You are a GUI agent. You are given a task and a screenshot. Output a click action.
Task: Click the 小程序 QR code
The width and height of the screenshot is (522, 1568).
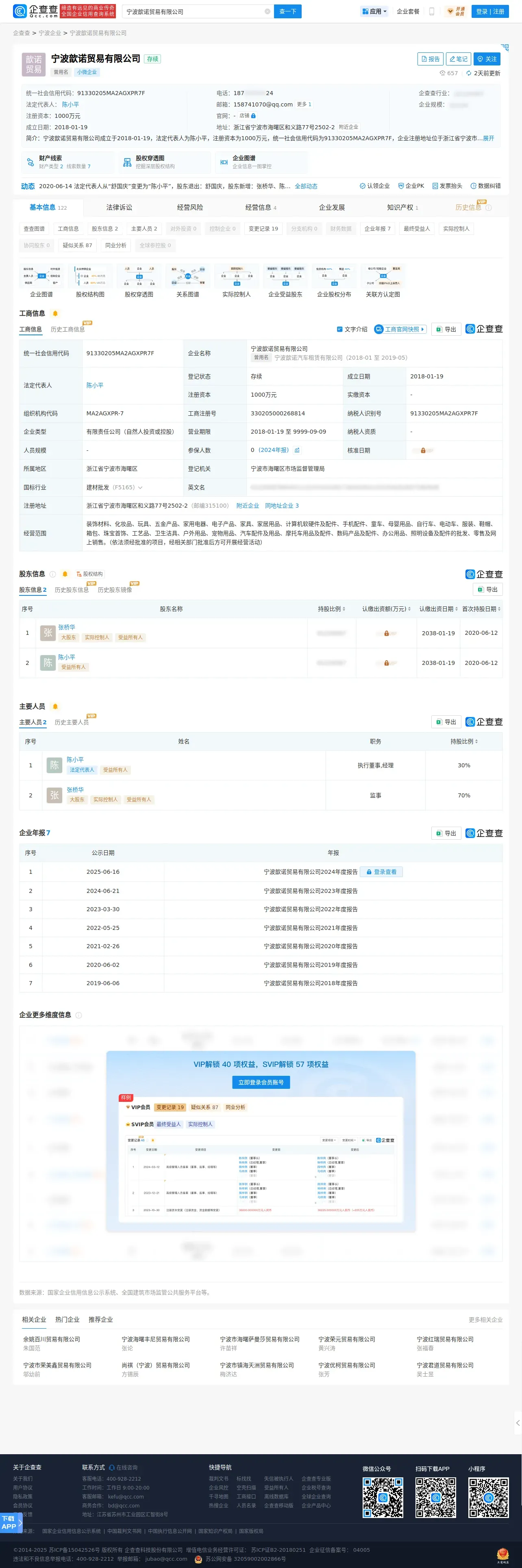(x=489, y=1497)
